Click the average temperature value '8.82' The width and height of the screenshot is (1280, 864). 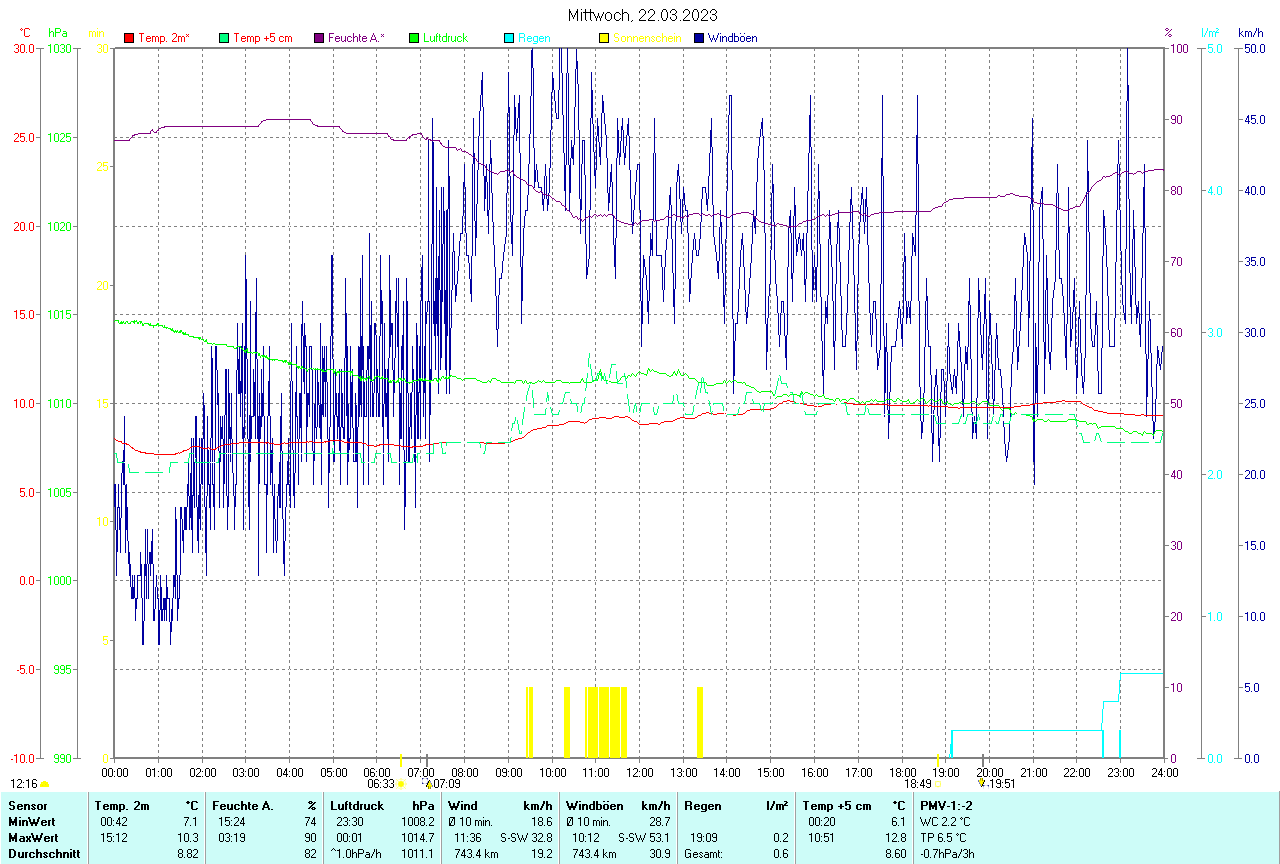pos(188,853)
